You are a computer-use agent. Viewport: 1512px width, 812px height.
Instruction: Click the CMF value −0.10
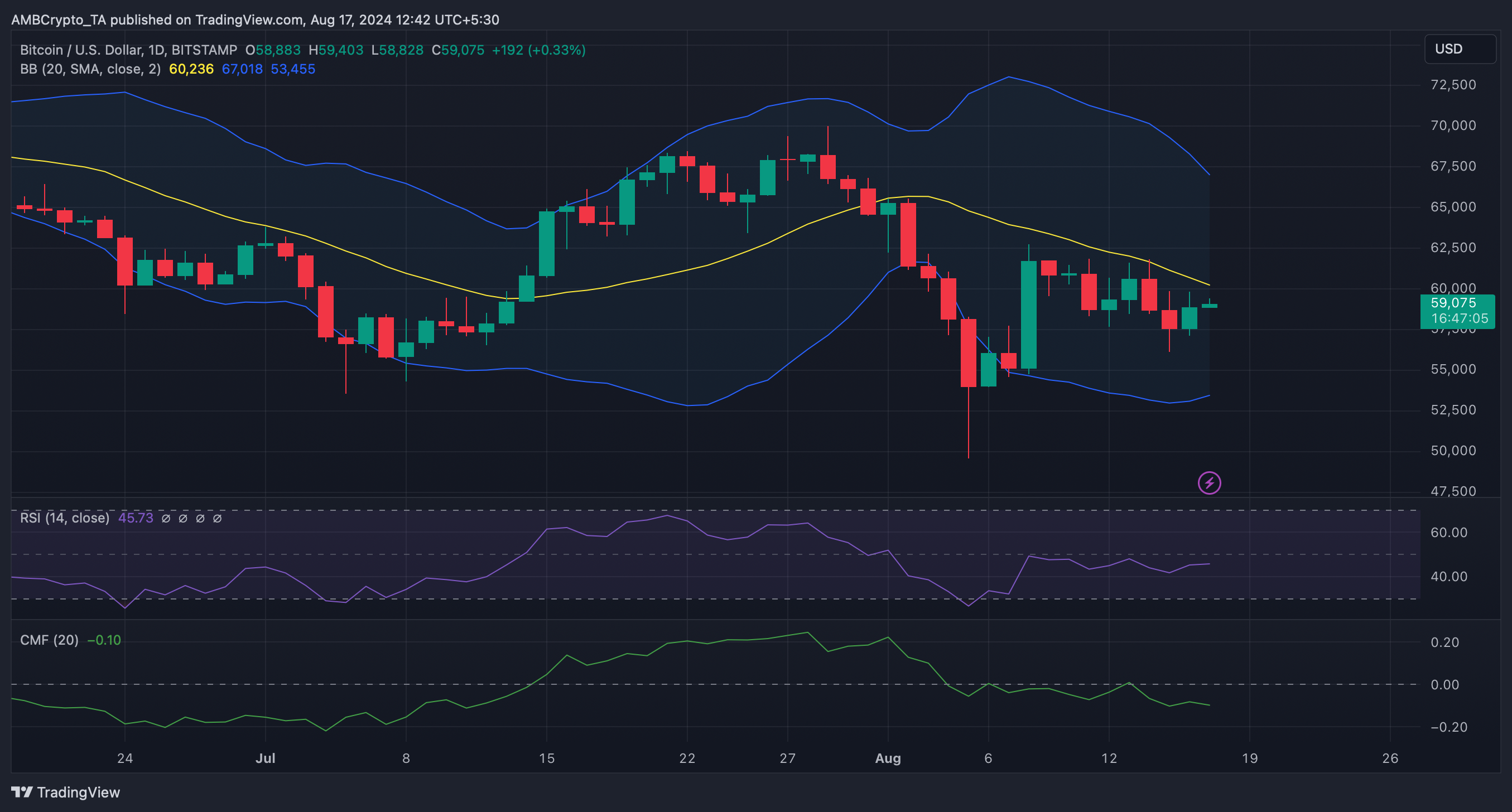pos(104,640)
